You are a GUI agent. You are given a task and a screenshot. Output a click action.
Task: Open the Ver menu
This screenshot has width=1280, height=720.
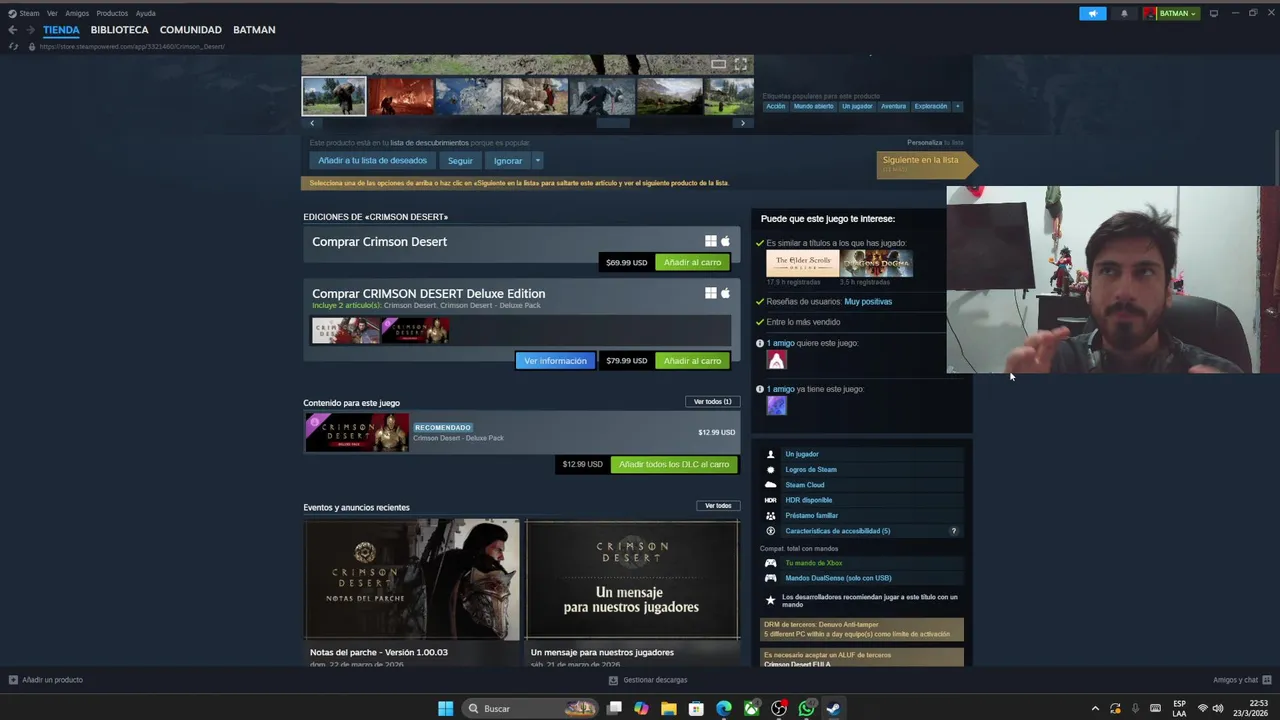tap(52, 13)
